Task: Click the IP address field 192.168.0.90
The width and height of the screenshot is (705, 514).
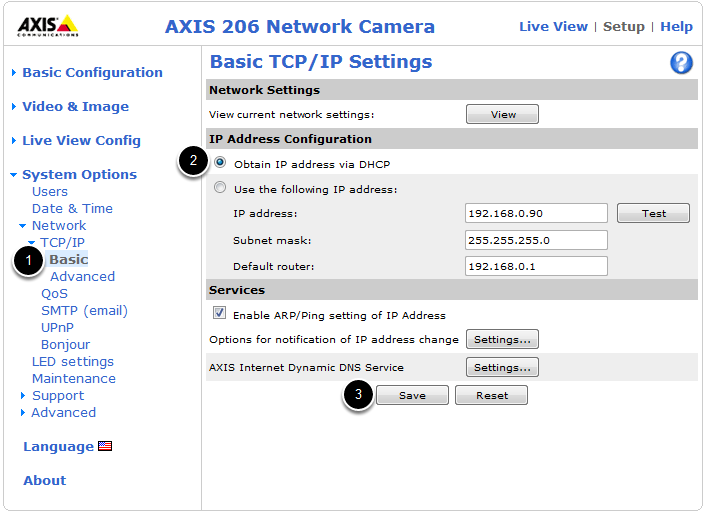Action: click(536, 213)
